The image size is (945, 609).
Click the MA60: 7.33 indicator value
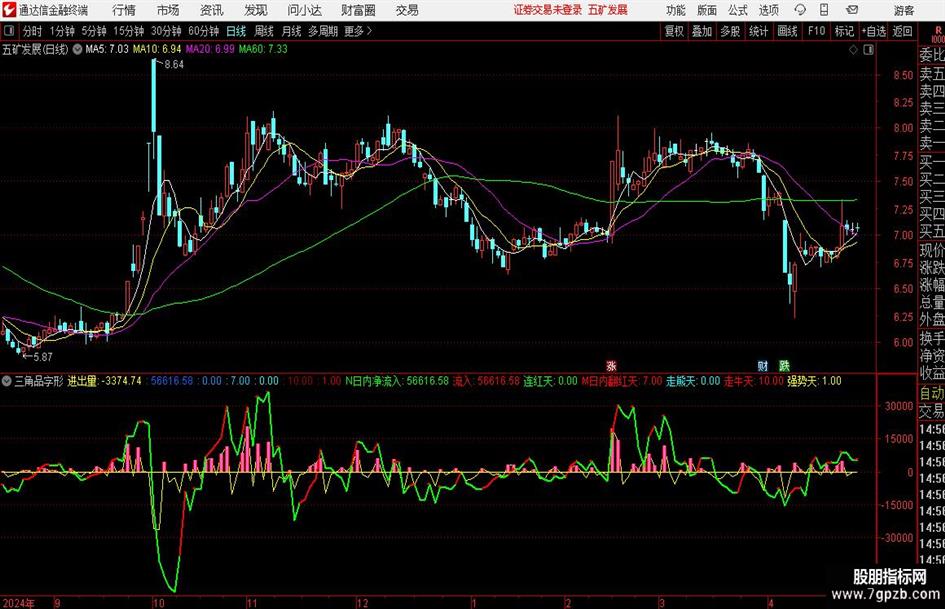click(x=263, y=49)
